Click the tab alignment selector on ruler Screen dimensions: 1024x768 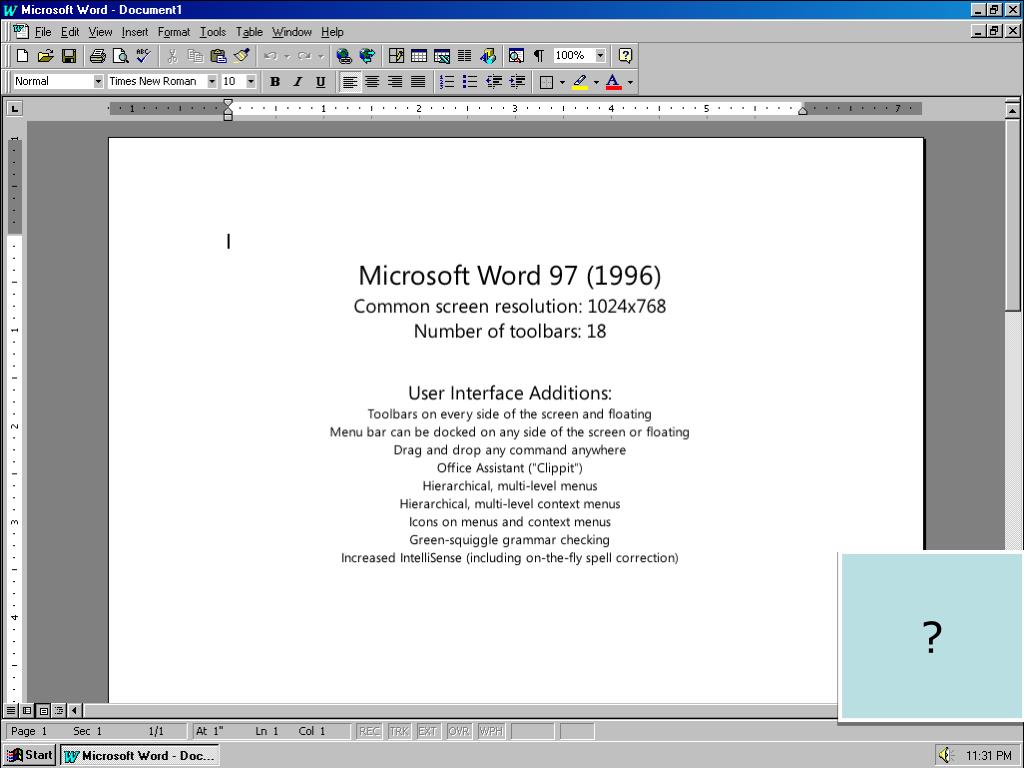coord(14,108)
